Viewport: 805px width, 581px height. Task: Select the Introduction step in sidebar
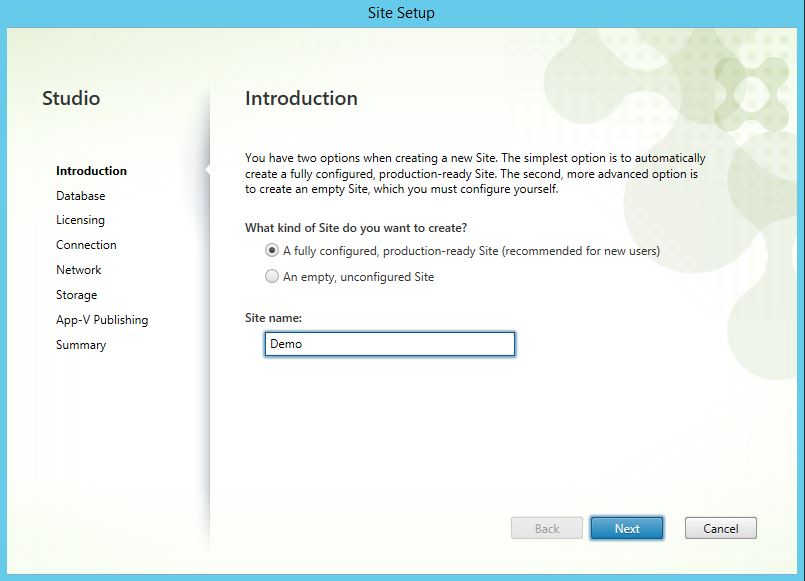[91, 171]
